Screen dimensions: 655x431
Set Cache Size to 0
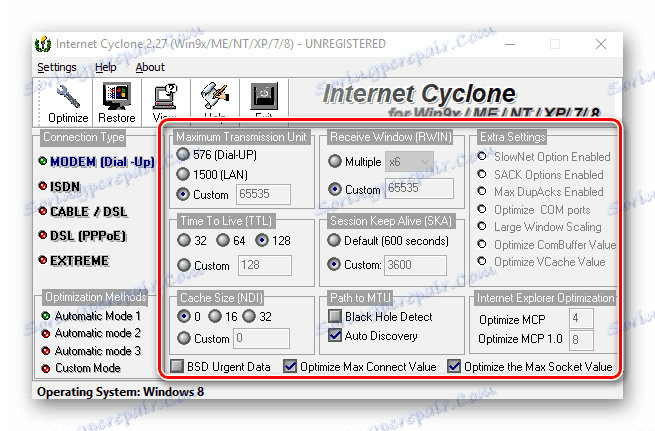184,316
